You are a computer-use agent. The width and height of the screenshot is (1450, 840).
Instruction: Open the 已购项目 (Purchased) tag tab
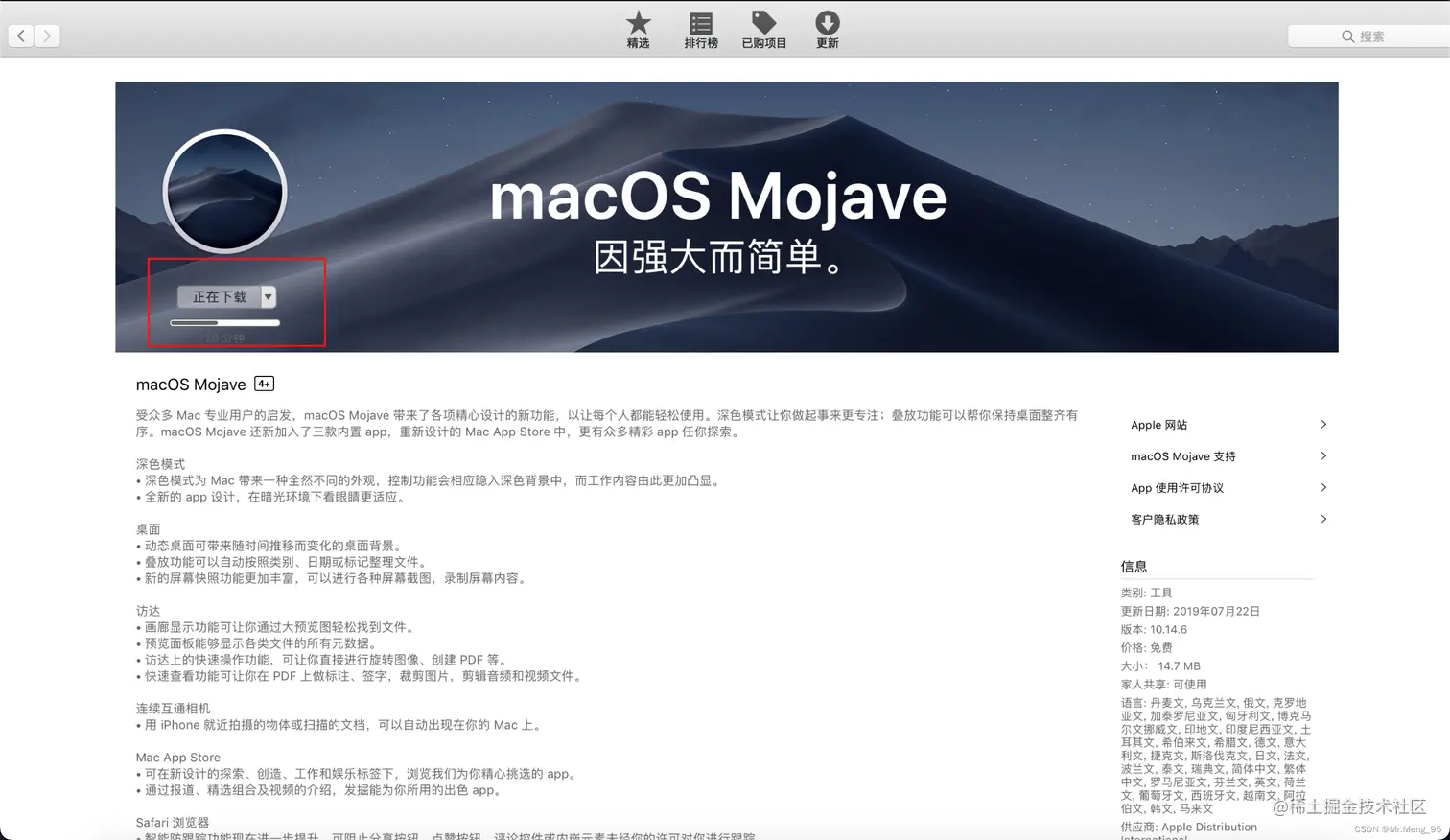click(x=764, y=30)
